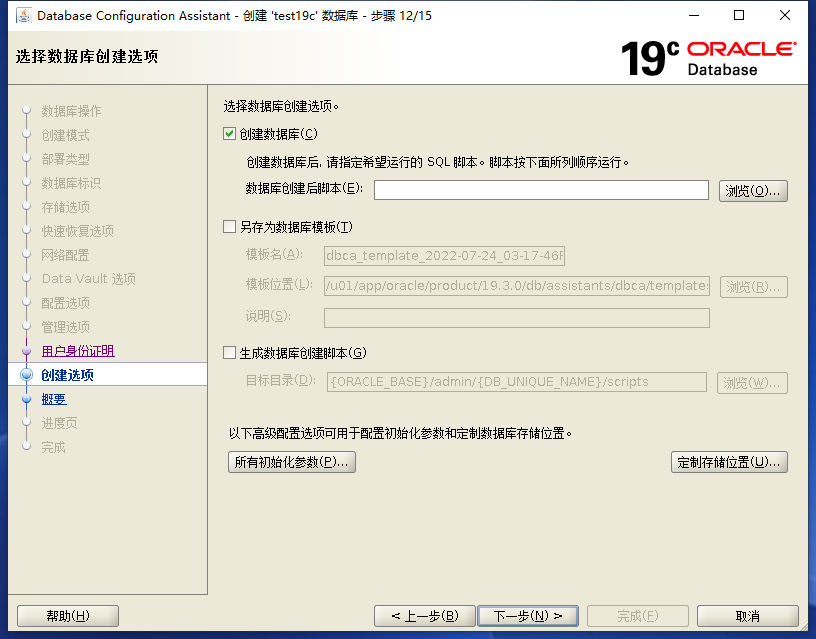
Task: Click the 完成 step in the sidebar
Action: click(54, 447)
